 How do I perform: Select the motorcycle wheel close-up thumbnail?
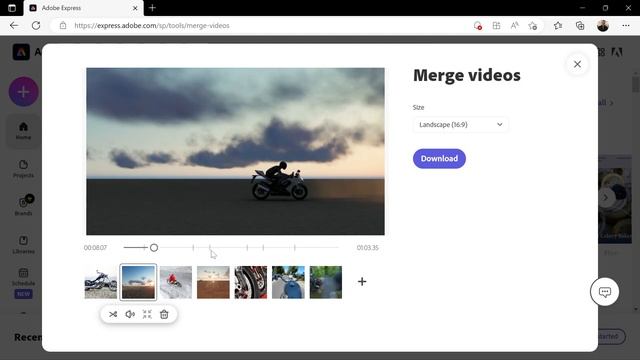(251, 282)
